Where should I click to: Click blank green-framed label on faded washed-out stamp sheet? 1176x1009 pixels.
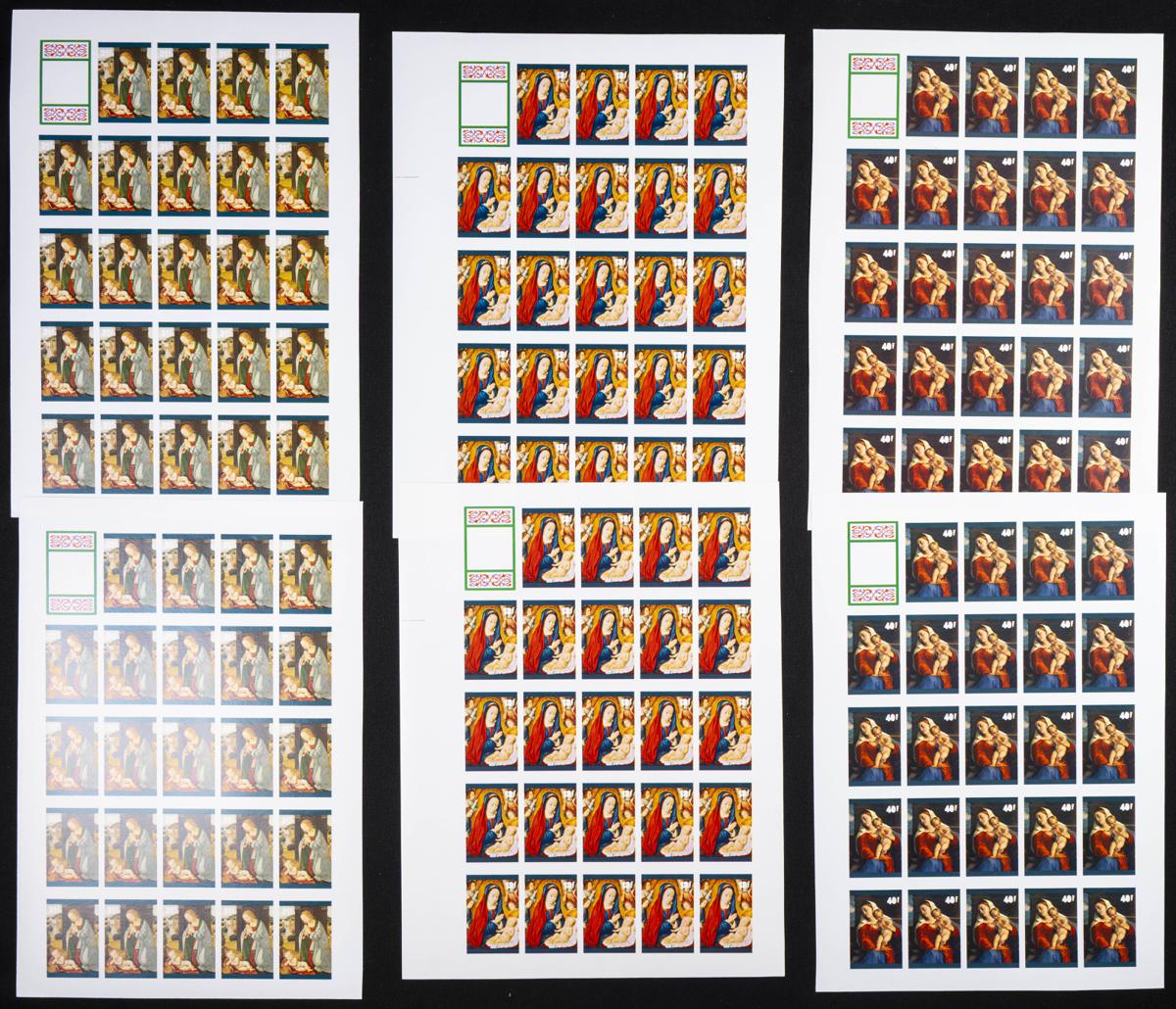coord(72,572)
